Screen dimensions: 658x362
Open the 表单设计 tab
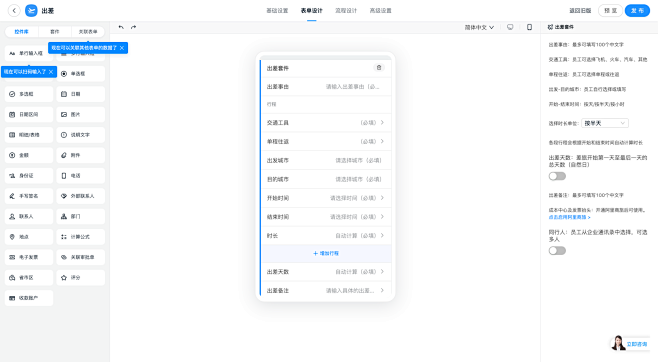pos(312,10)
